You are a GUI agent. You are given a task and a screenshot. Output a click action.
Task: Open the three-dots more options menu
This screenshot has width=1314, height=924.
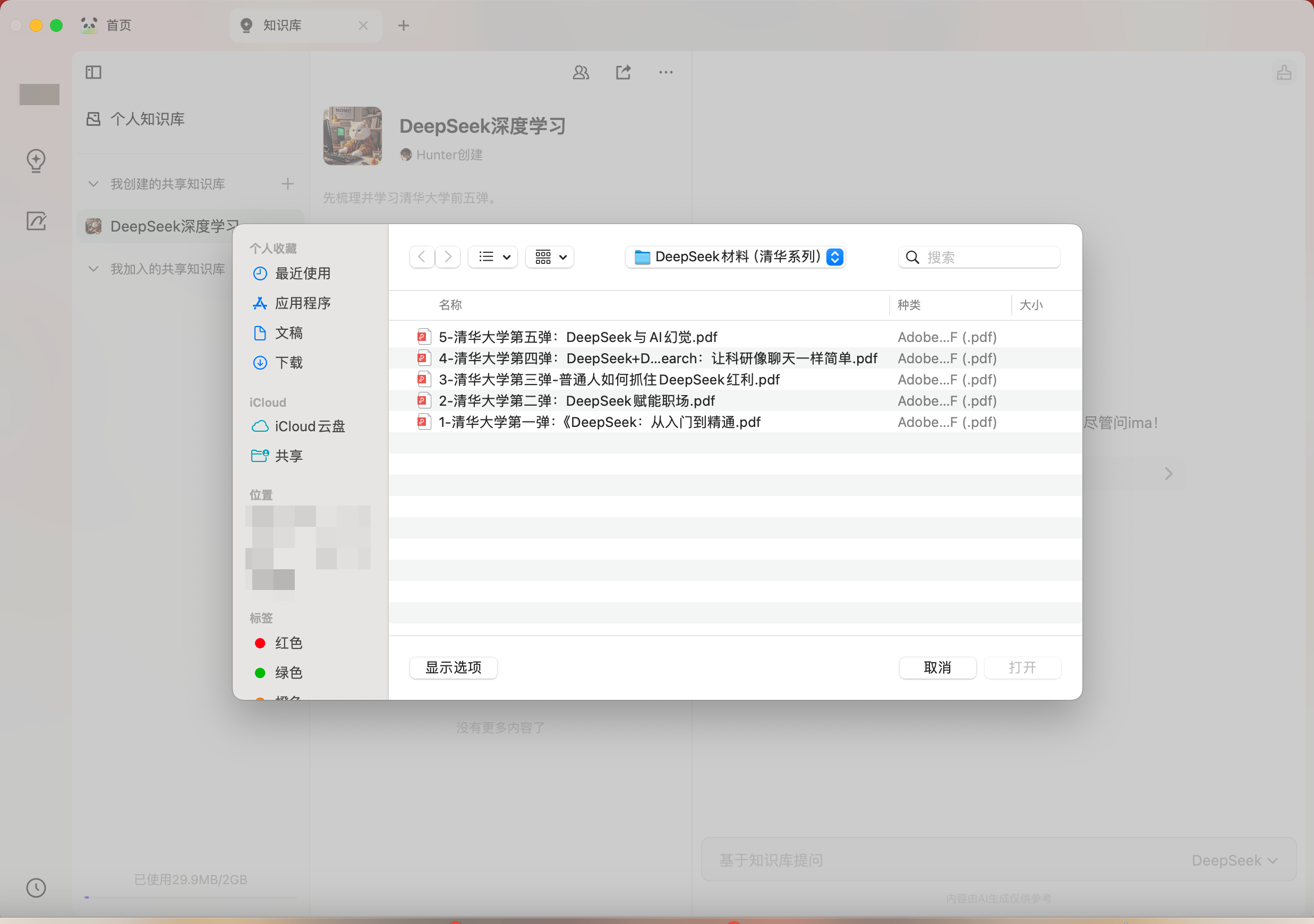665,72
